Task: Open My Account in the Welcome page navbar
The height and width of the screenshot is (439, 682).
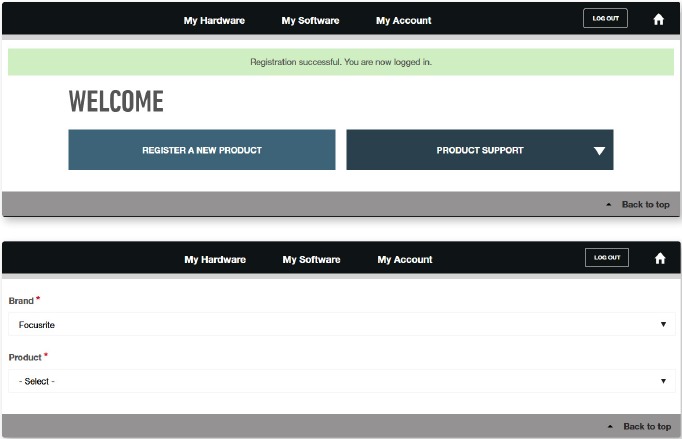Action: pos(403,20)
